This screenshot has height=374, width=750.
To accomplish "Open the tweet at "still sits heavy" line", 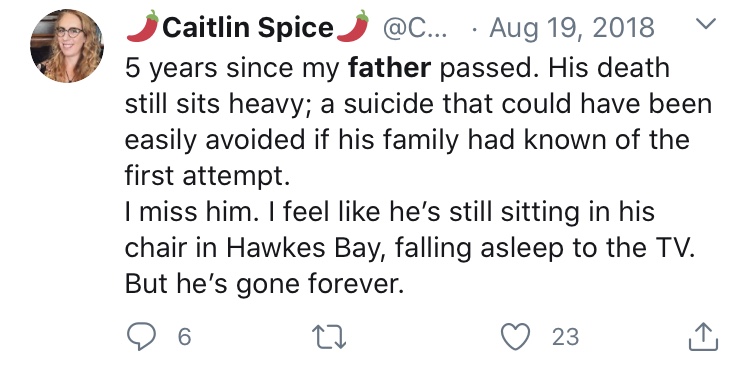I will click(x=419, y=104).
